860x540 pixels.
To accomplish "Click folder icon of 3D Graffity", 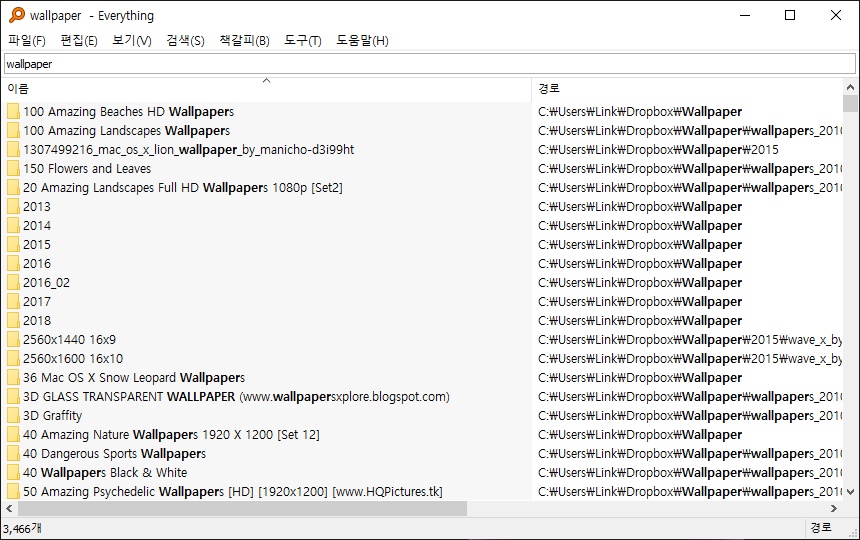I will [x=13, y=416].
